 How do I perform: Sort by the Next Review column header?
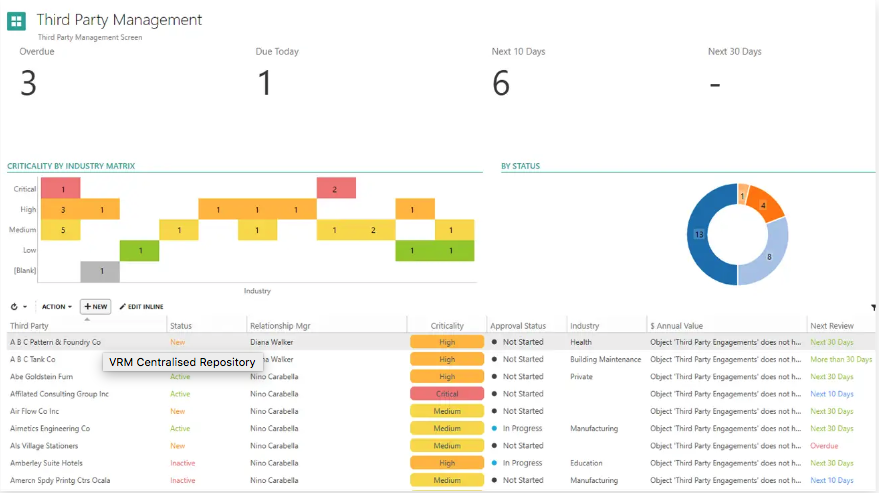point(832,326)
